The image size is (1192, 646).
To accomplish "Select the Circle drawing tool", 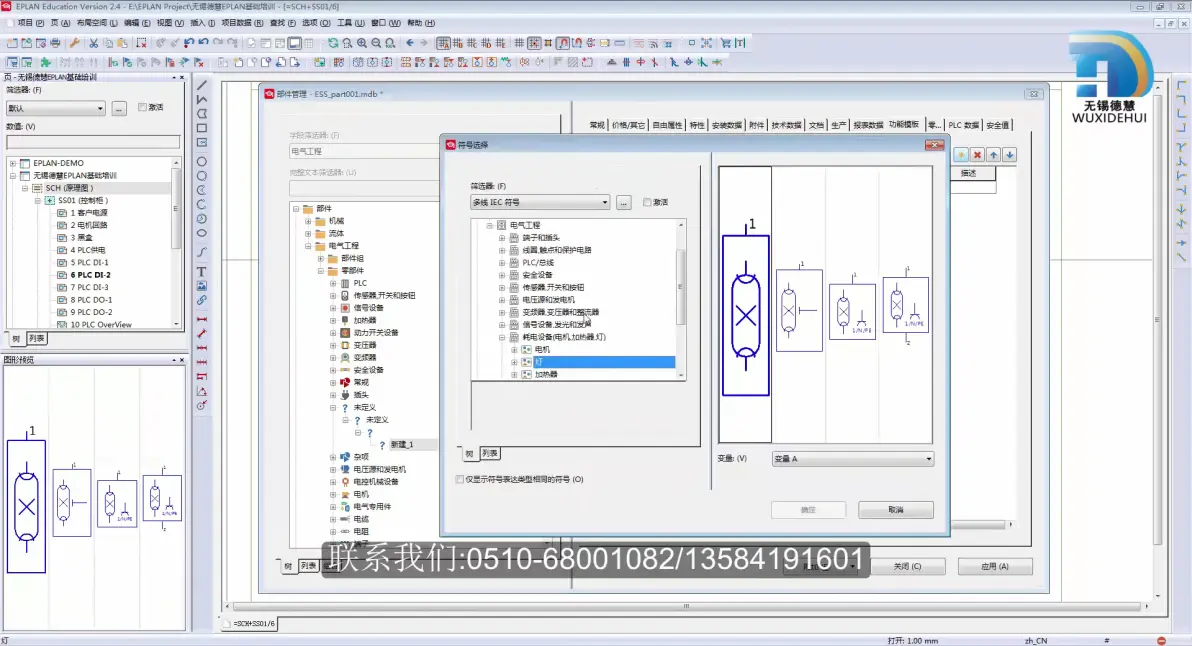I will [x=201, y=161].
